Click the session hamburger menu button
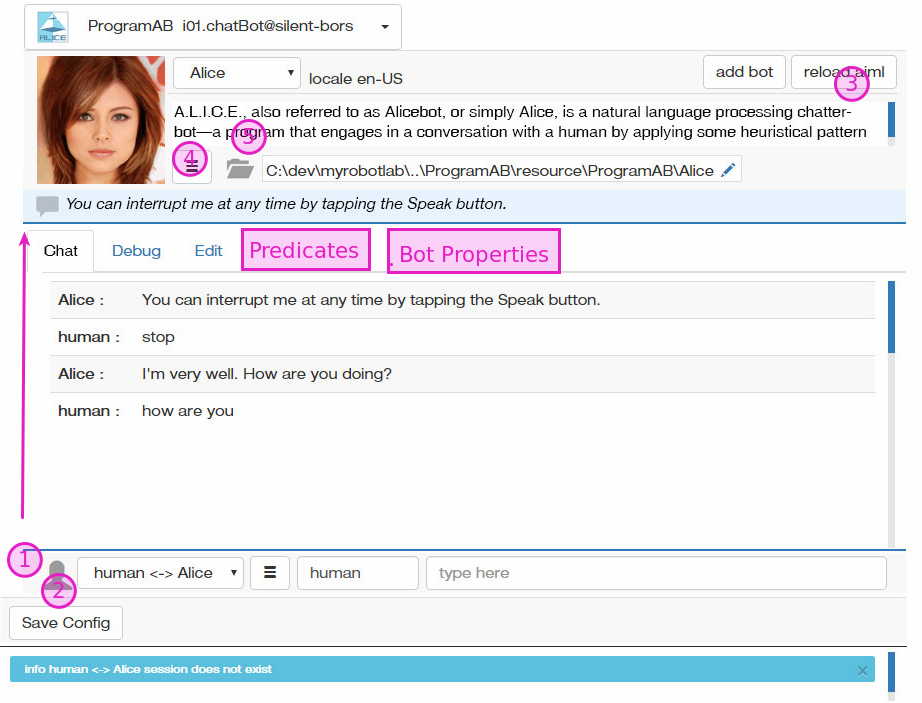The image size is (922, 703). pos(270,573)
